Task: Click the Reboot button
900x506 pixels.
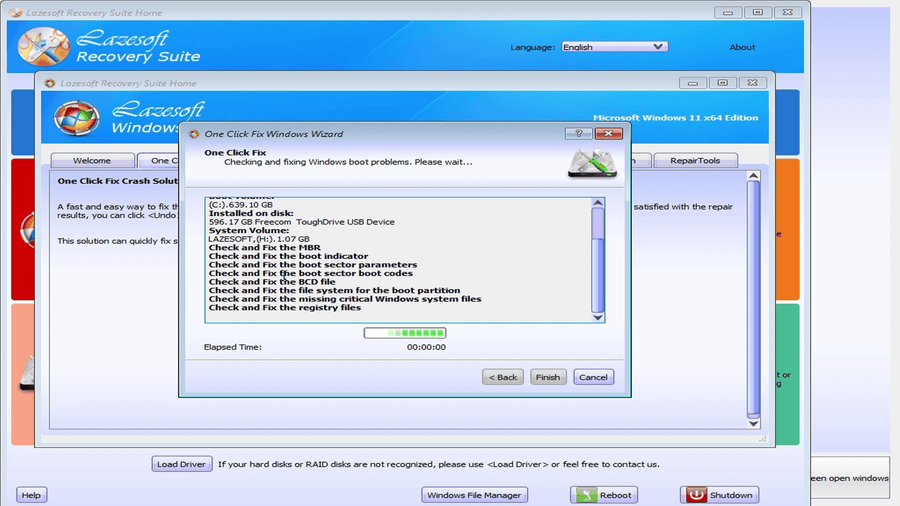Action: coord(604,495)
